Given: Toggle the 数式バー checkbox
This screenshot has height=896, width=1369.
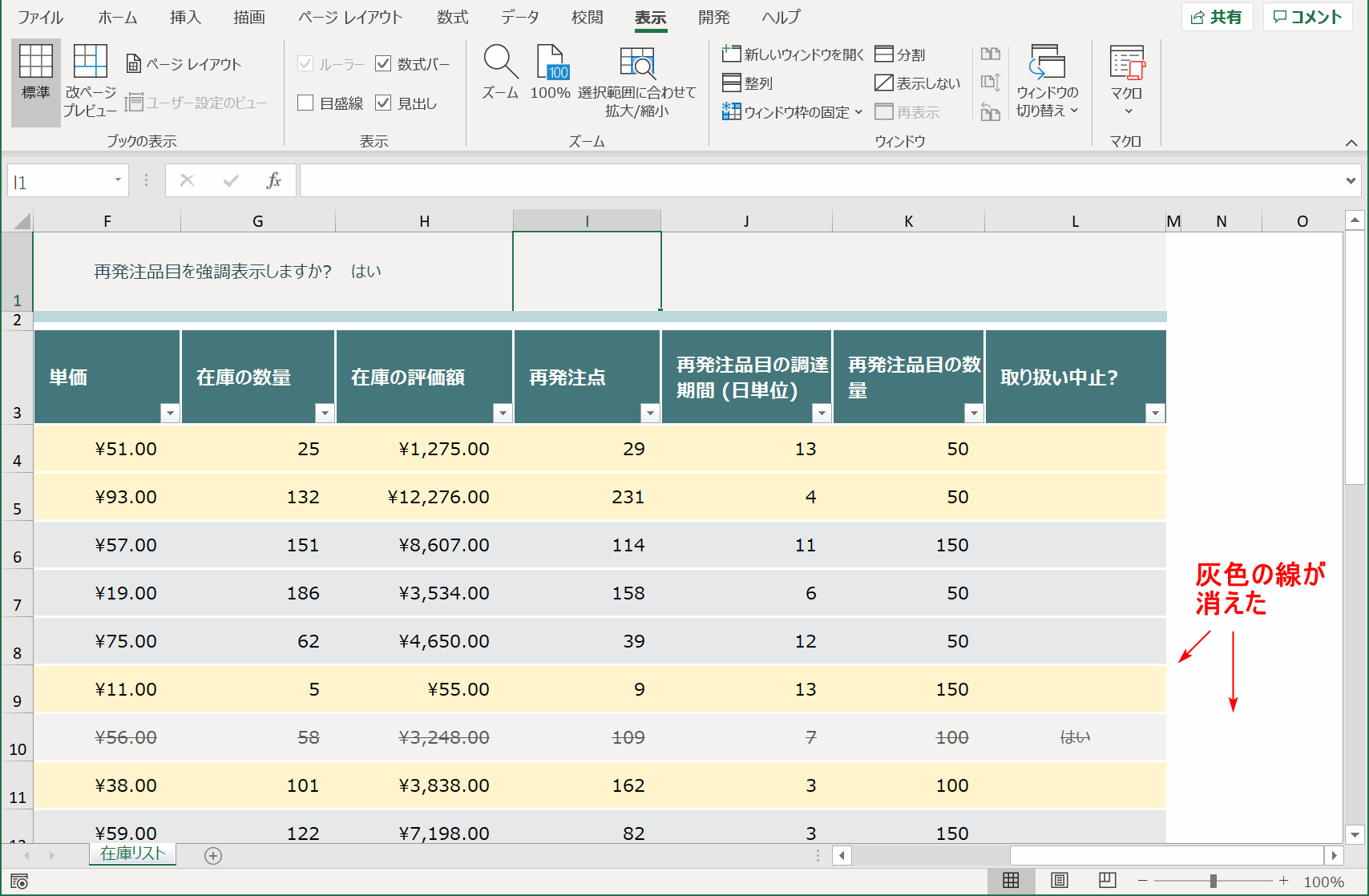Looking at the screenshot, I should tap(383, 63).
